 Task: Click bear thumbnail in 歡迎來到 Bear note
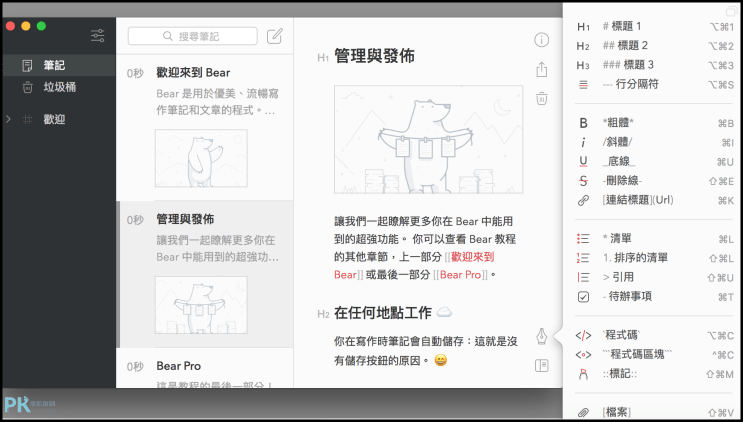(x=201, y=158)
